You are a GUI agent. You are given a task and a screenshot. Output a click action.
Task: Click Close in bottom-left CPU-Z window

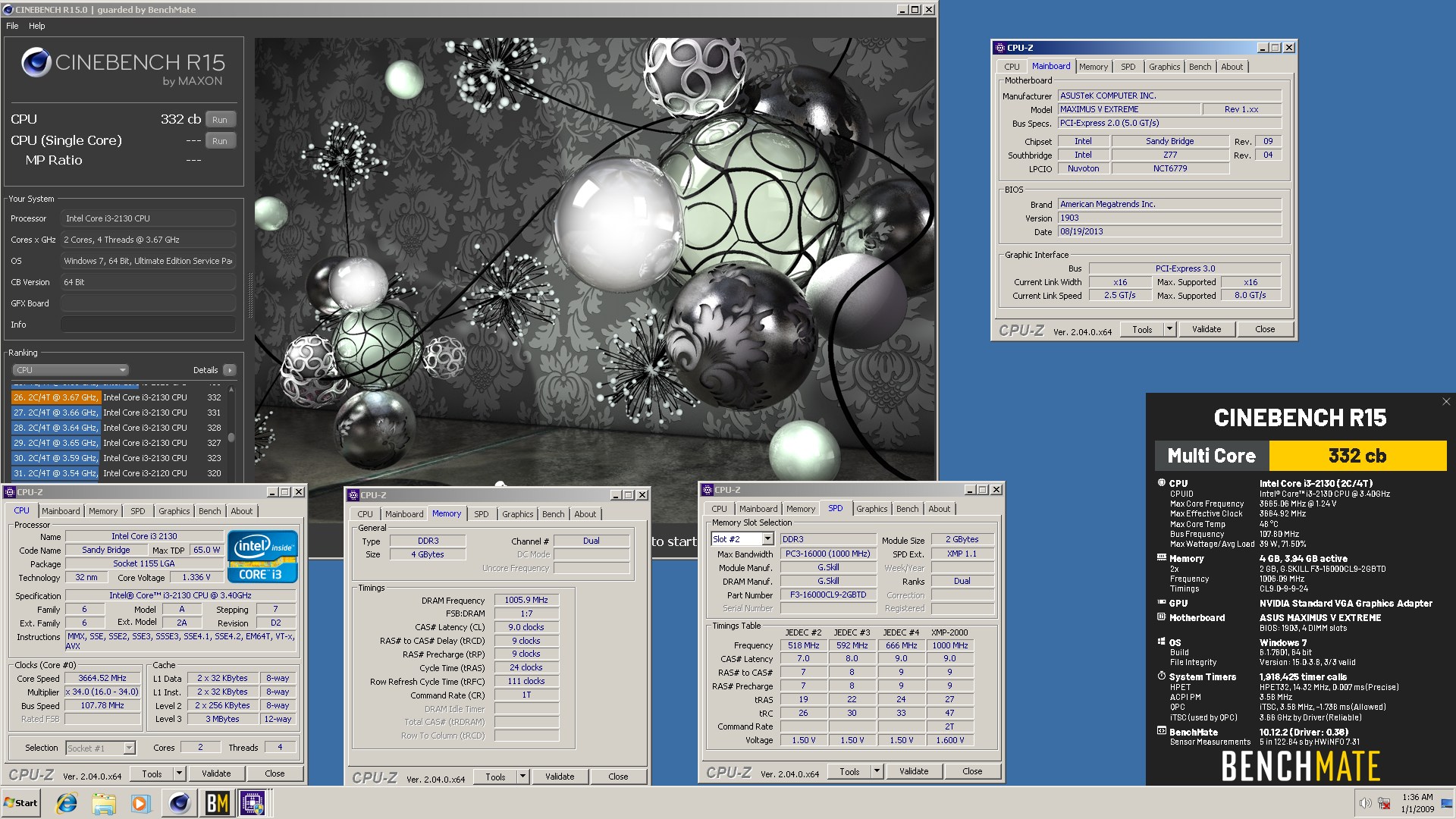tap(275, 773)
